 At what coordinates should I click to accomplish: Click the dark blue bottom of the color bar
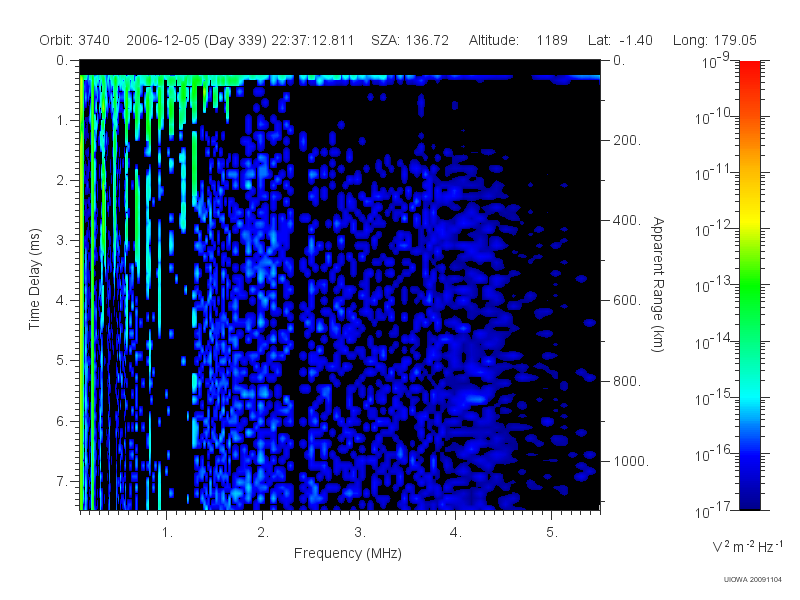[x=749, y=497]
